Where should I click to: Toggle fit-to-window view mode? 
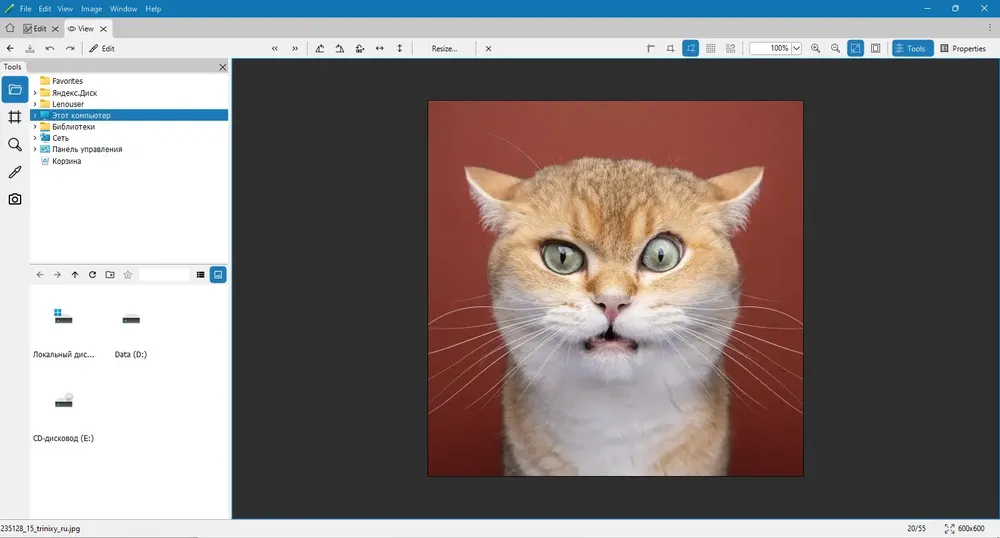tap(855, 48)
